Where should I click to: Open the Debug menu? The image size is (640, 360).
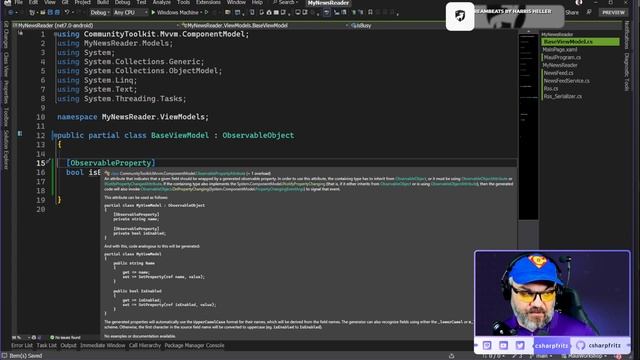122,2
